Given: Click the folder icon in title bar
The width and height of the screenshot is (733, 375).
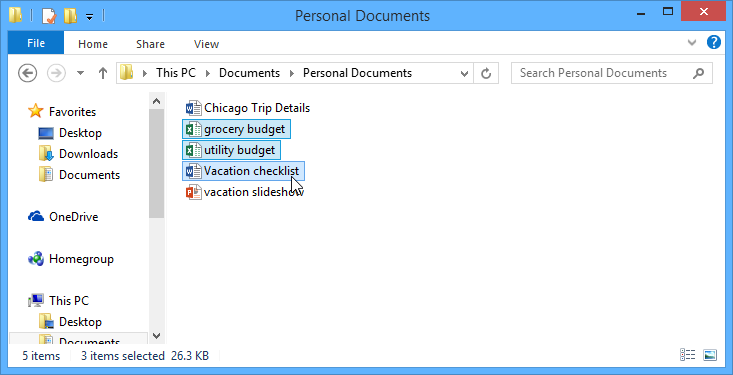Looking at the screenshot, I should click(x=15, y=16).
